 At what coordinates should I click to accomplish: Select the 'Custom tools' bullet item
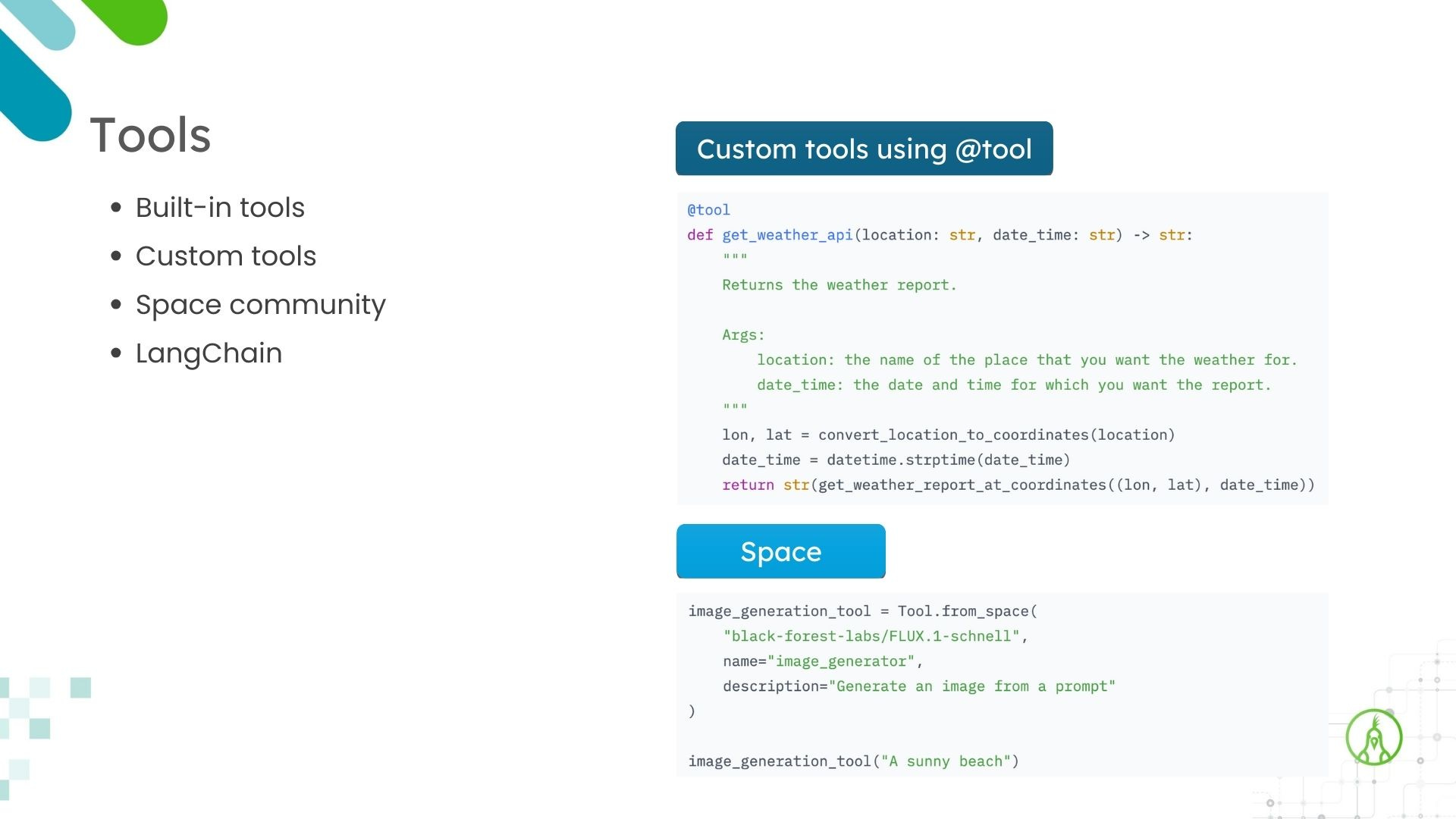tap(225, 256)
